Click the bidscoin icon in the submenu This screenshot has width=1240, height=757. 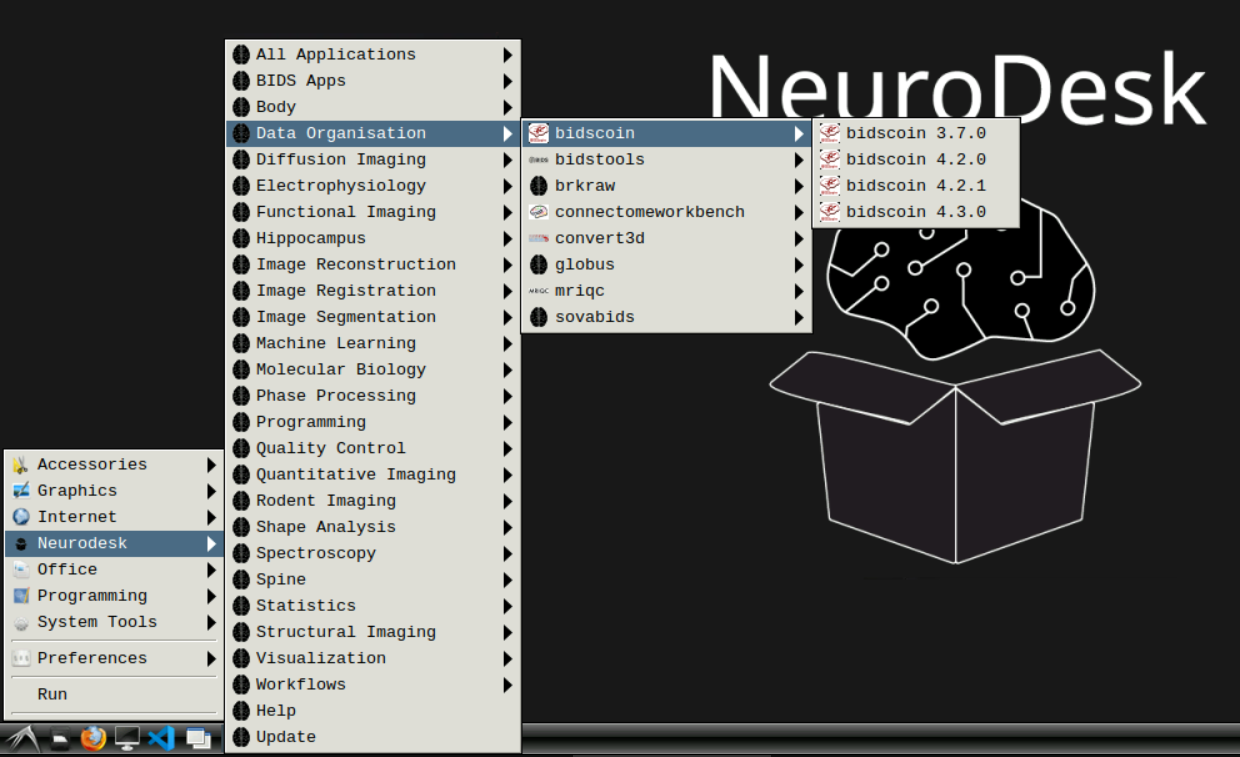(539, 133)
